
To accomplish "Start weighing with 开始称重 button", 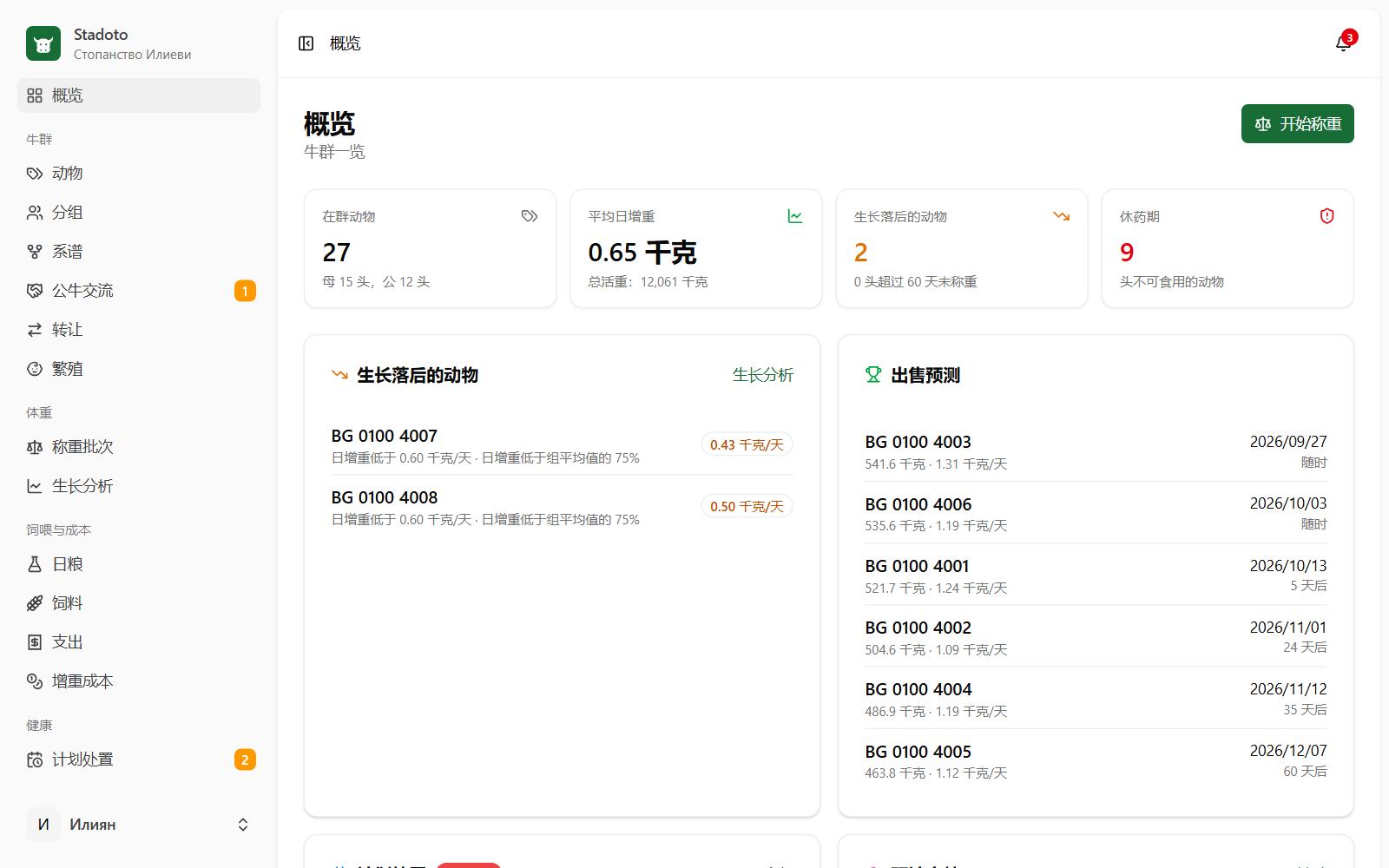I will (1297, 124).
